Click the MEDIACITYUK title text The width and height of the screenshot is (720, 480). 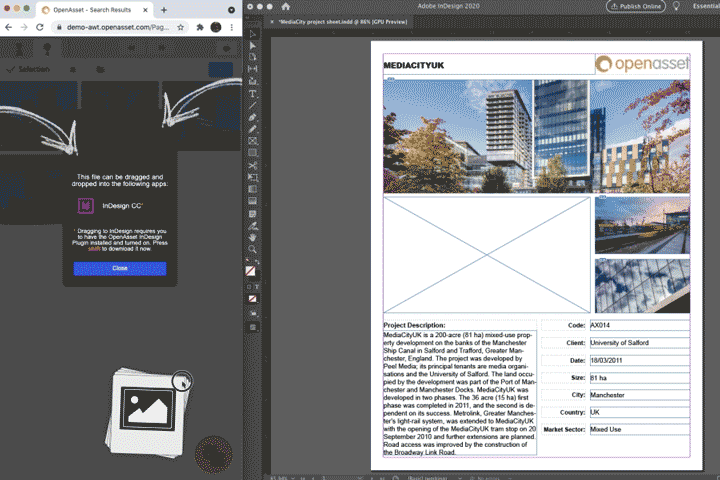tap(414, 65)
